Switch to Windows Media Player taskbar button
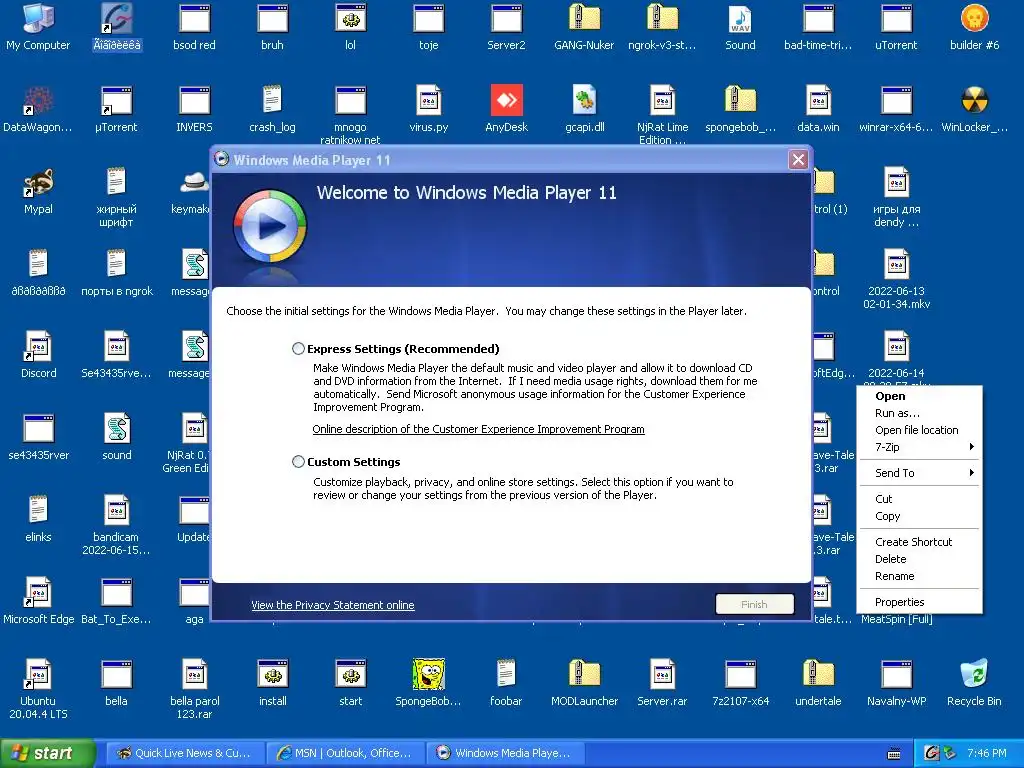Screen dimensions: 1024x768 click(504, 753)
